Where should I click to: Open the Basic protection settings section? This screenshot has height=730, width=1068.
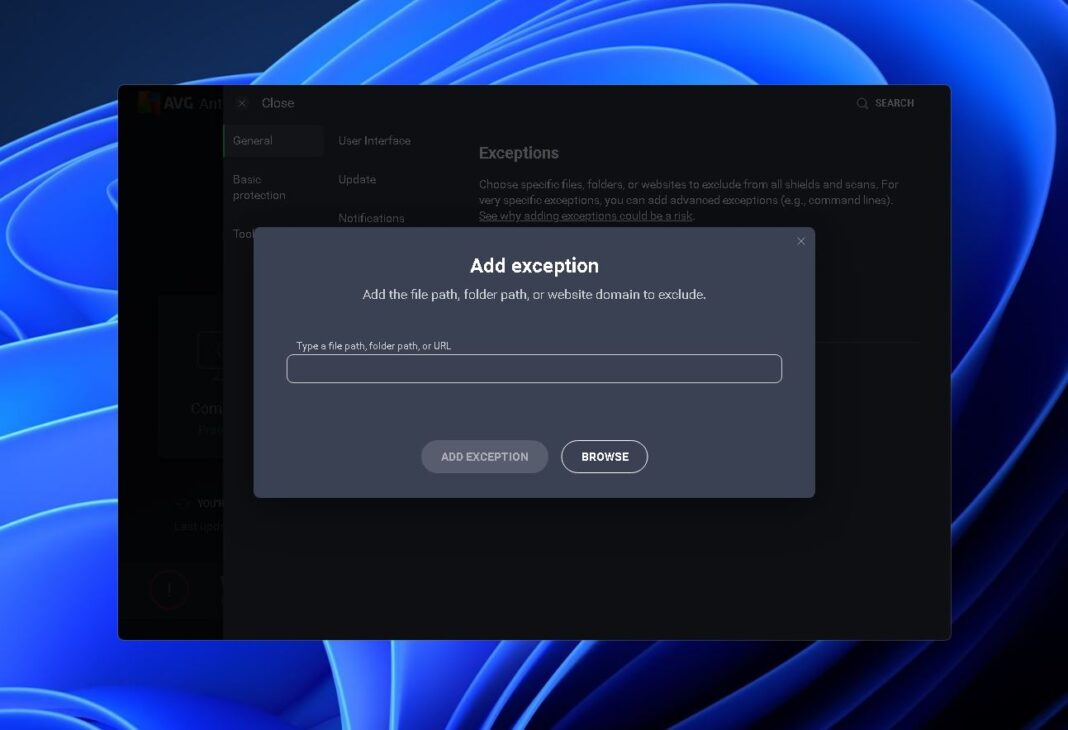click(x=259, y=187)
